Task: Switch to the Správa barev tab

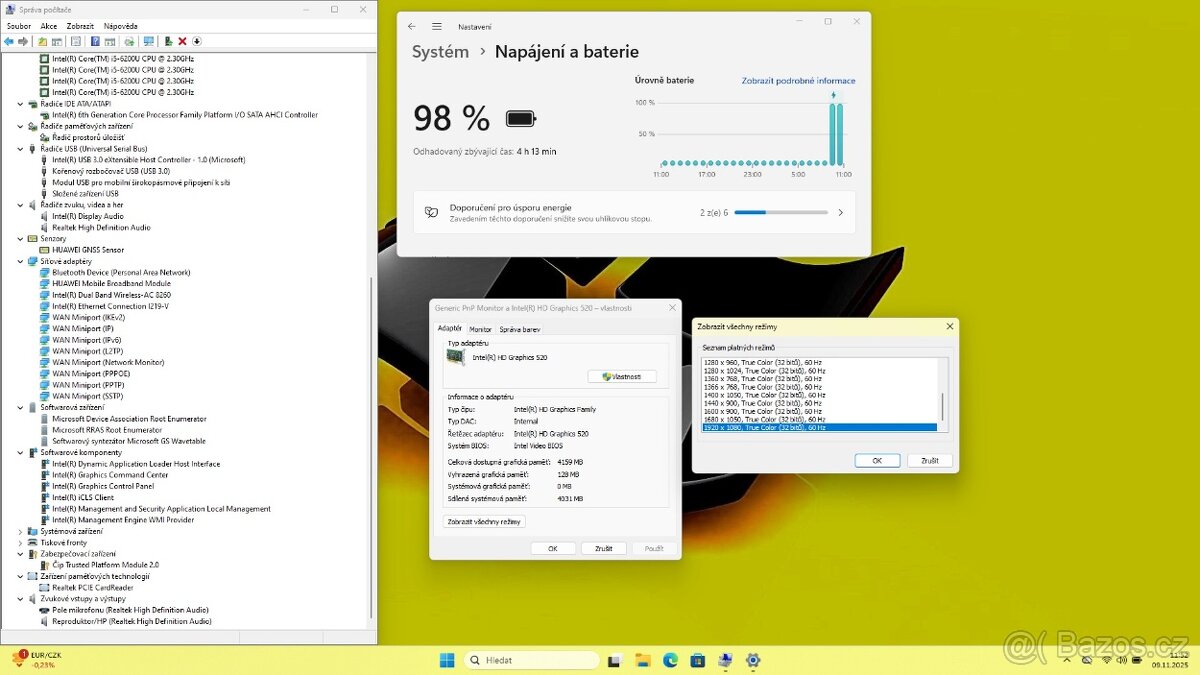Action: (x=519, y=328)
